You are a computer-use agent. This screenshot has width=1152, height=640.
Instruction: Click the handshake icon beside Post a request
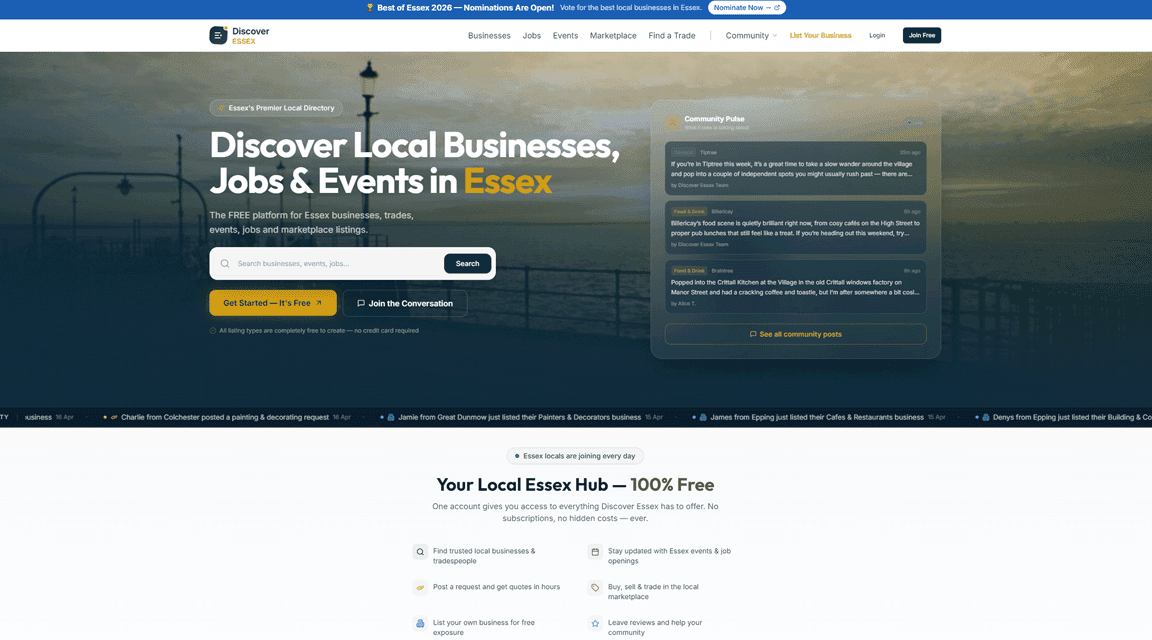[x=420, y=588]
